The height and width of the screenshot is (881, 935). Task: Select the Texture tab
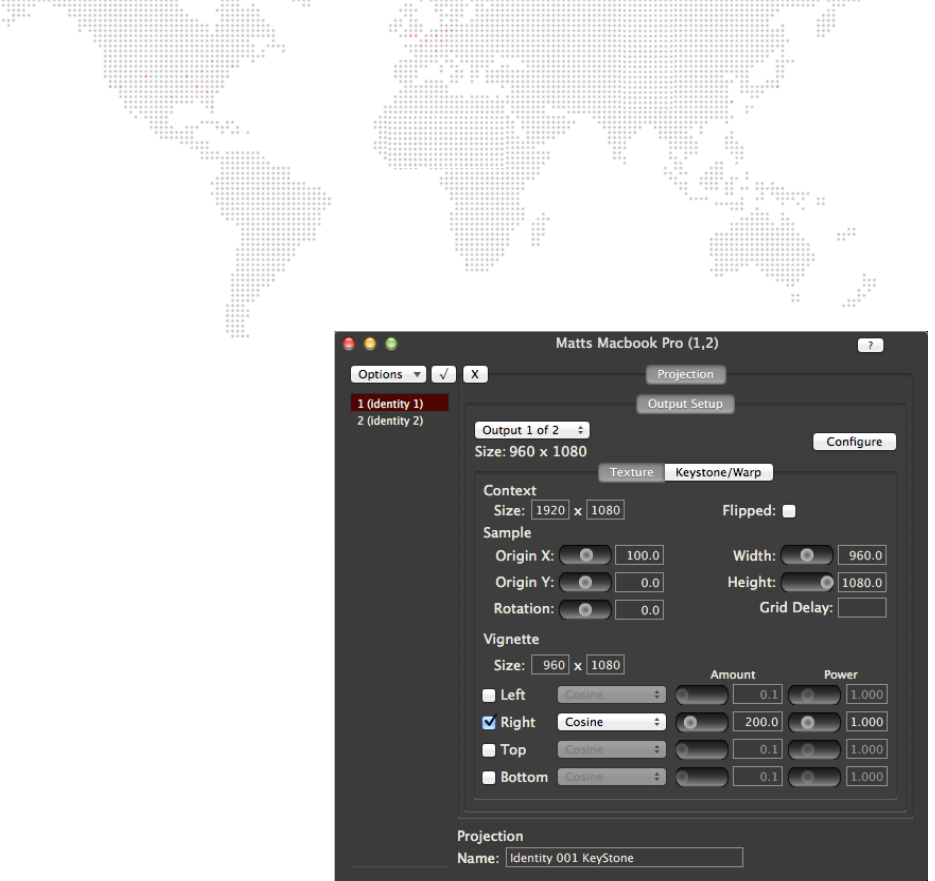pos(631,472)
